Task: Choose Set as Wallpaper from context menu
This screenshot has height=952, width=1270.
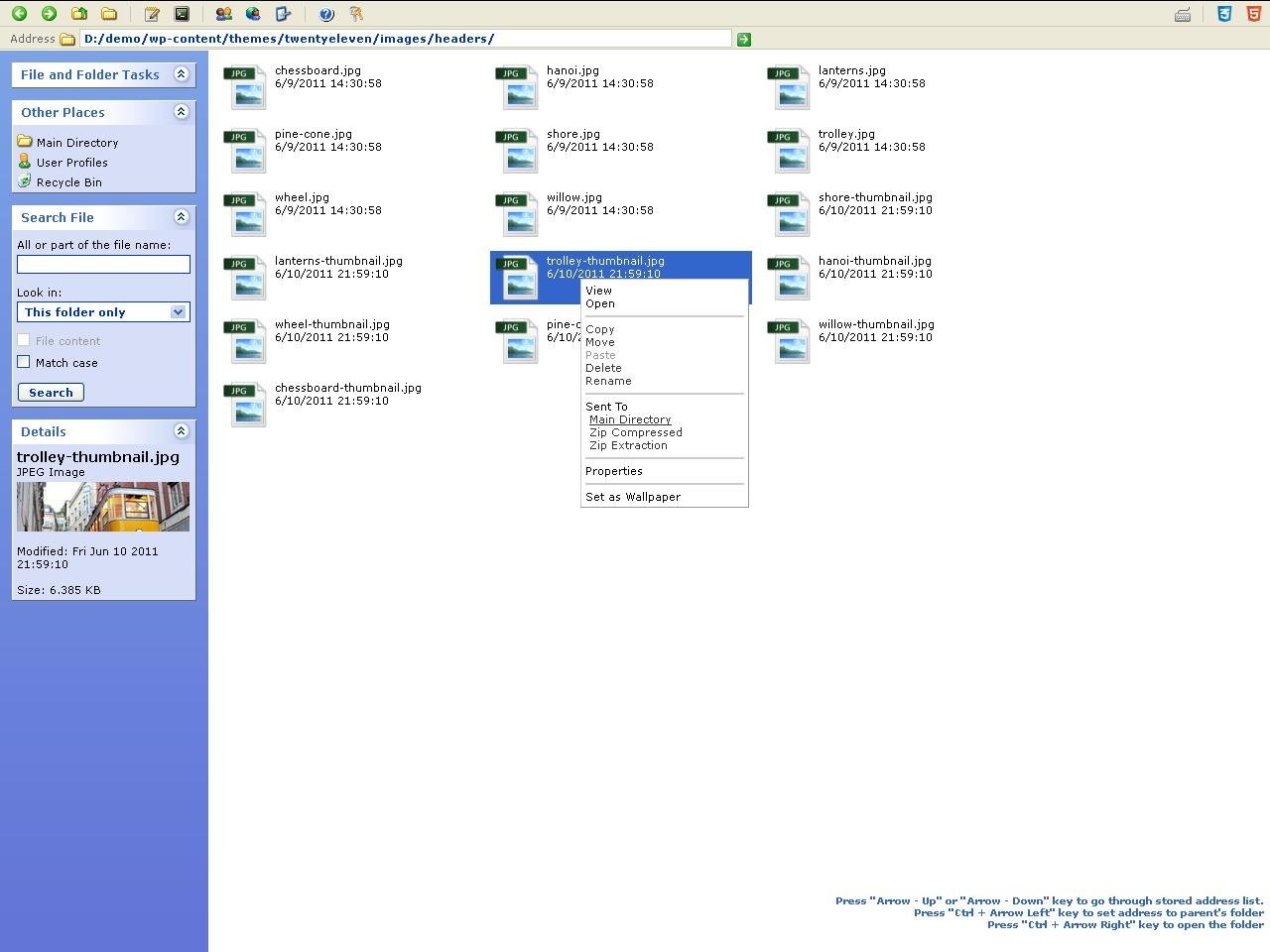Action: click(x=632, y=496)
